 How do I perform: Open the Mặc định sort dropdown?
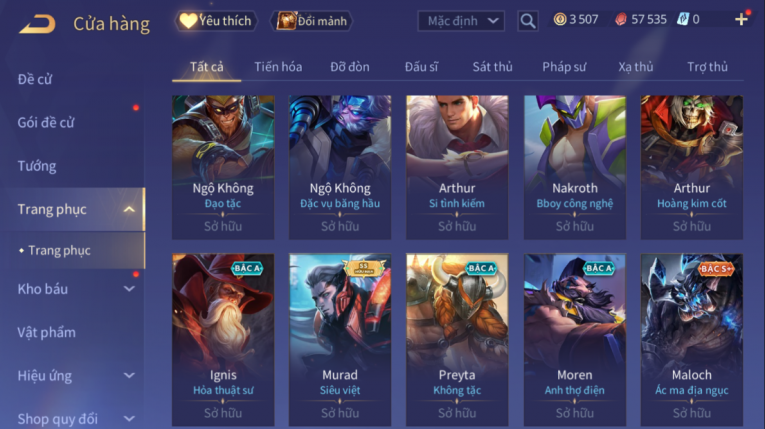pyautogui.click(x=461, y=21)
